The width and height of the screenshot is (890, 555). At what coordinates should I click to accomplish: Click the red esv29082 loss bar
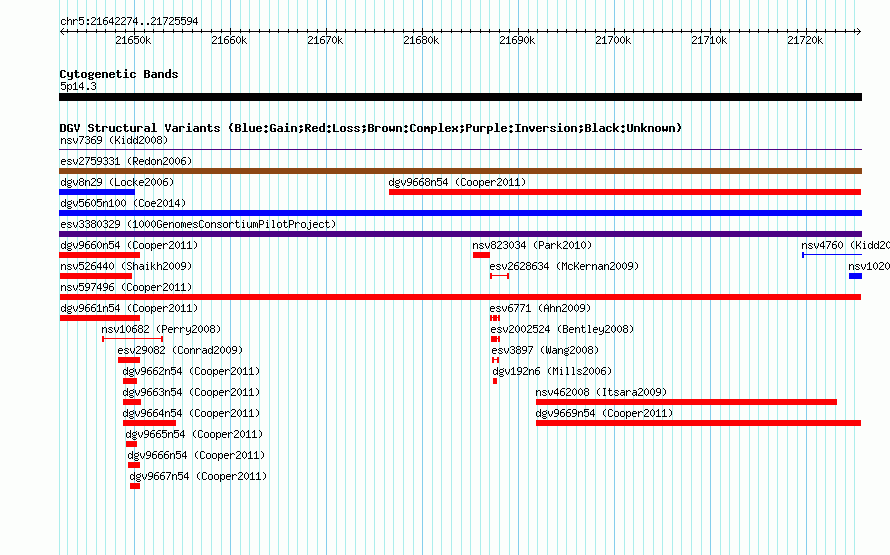coord(129,360)
